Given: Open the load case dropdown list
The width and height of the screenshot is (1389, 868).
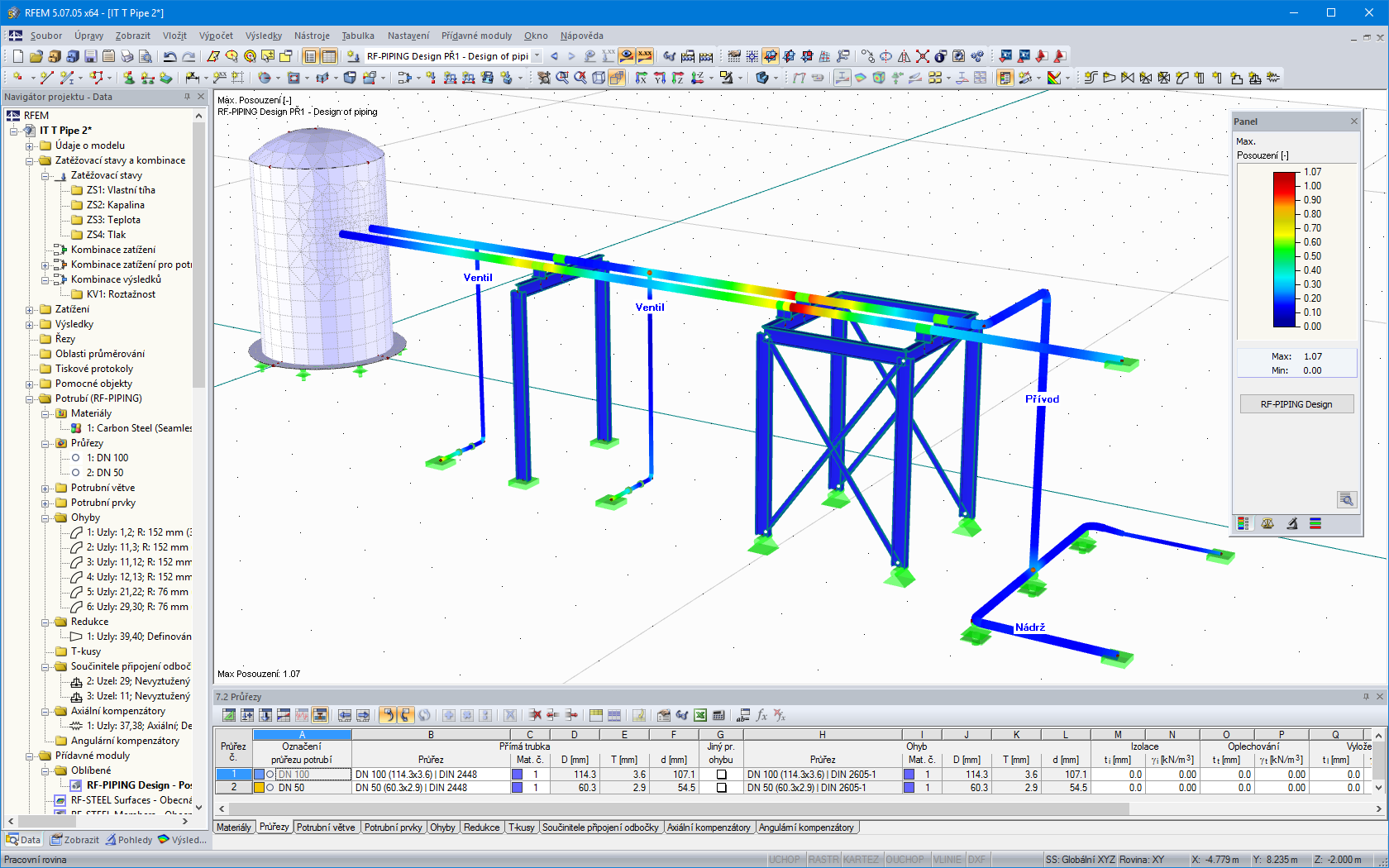Looking at the screenshot, I should (537, 56).
